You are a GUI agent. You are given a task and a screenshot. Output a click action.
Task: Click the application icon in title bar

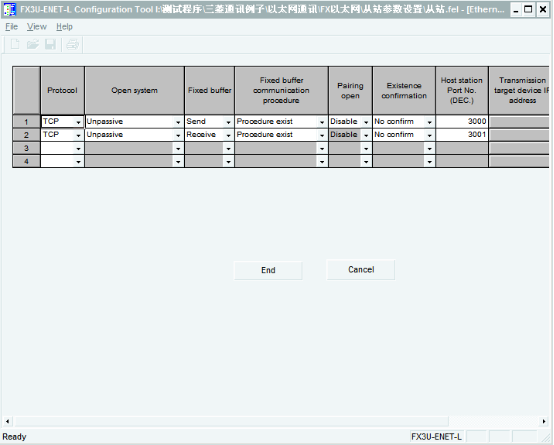tap(10, 10)
